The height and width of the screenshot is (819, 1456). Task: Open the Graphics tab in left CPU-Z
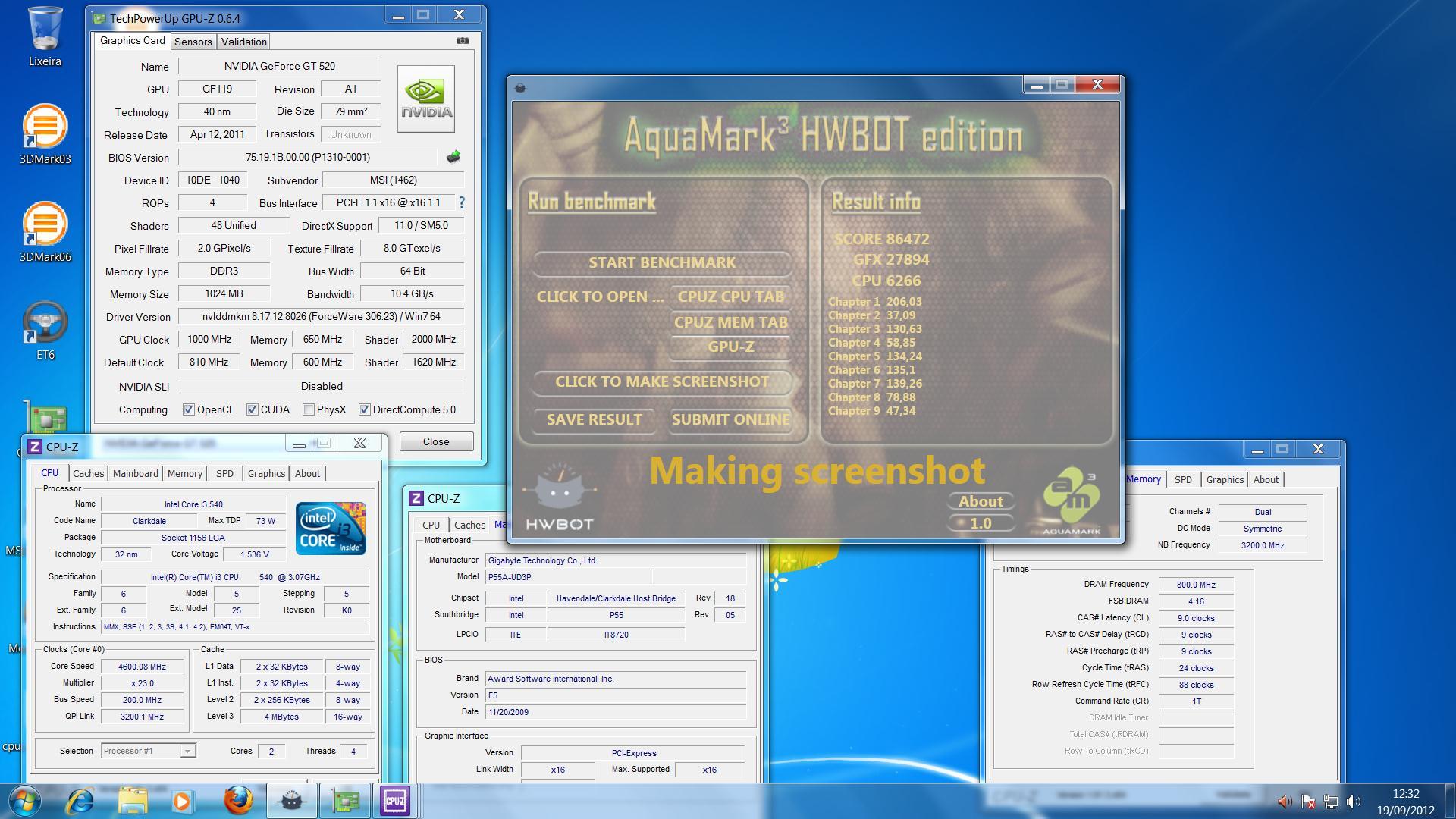tap(267, 473)
